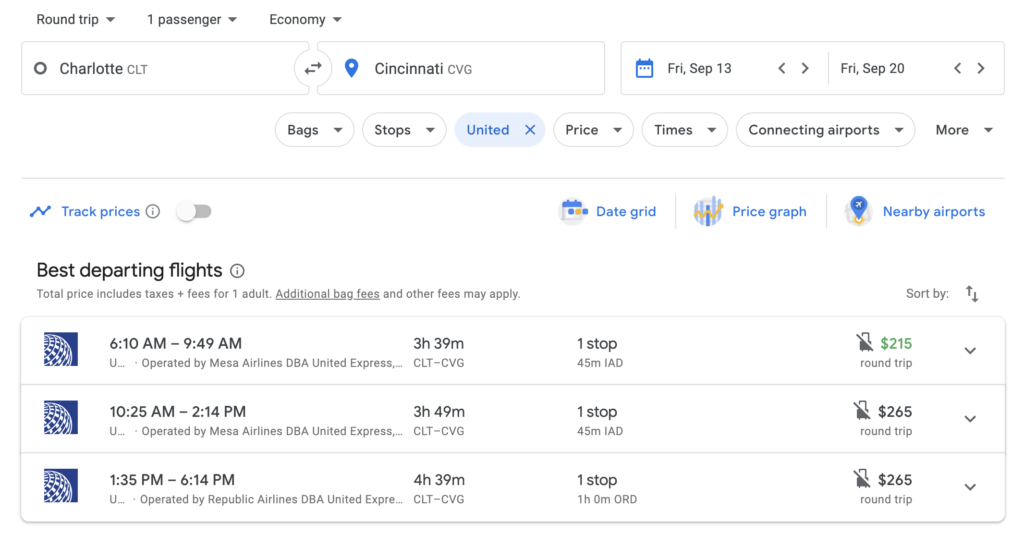This screenshot has height=535, width=1024.
Task: Click no-carry-on bag icon beside $215
Action: (x=864, y=342)
